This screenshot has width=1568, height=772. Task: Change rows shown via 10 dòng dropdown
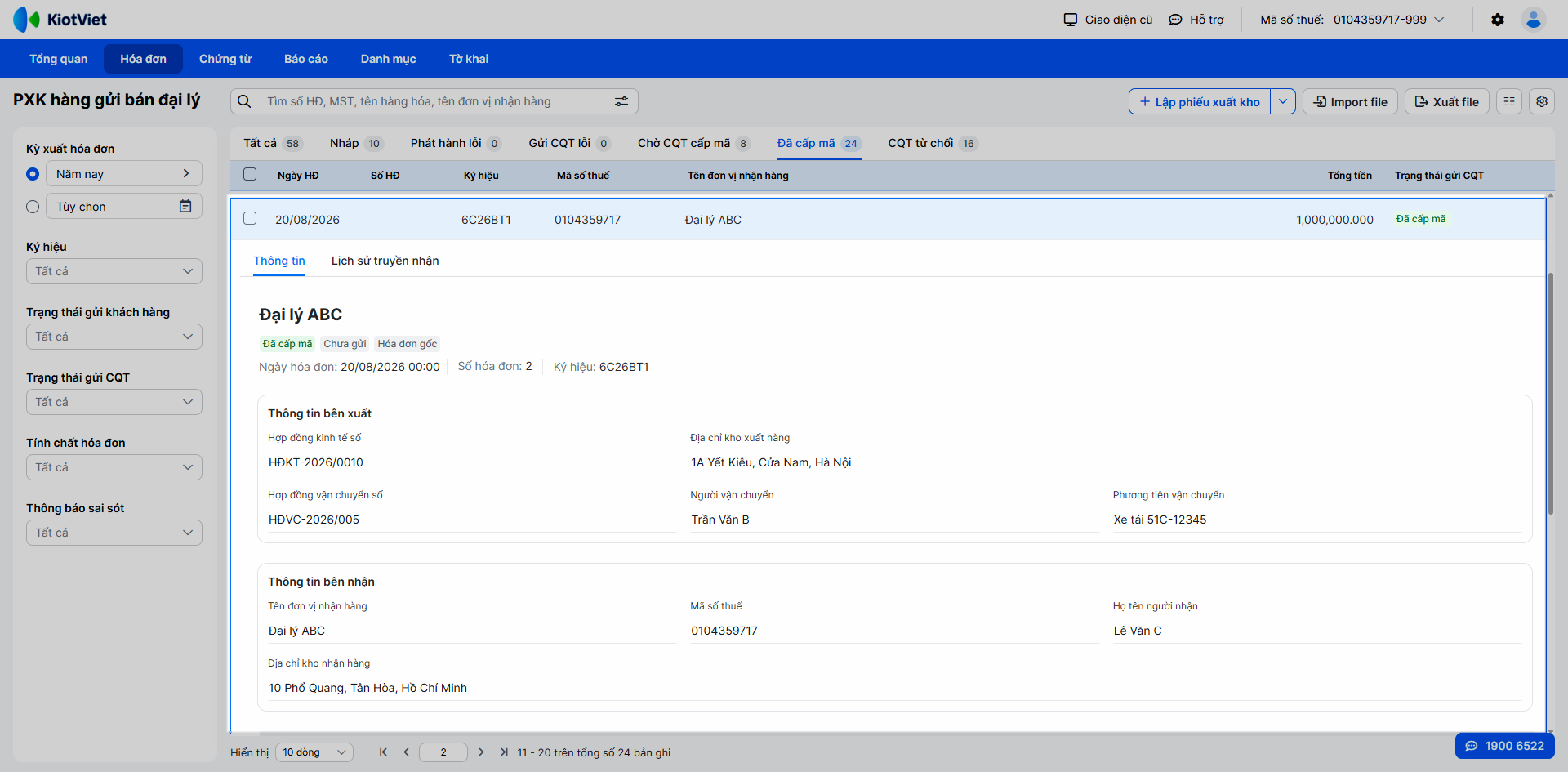pyautogui.click(x=314, y=752)
